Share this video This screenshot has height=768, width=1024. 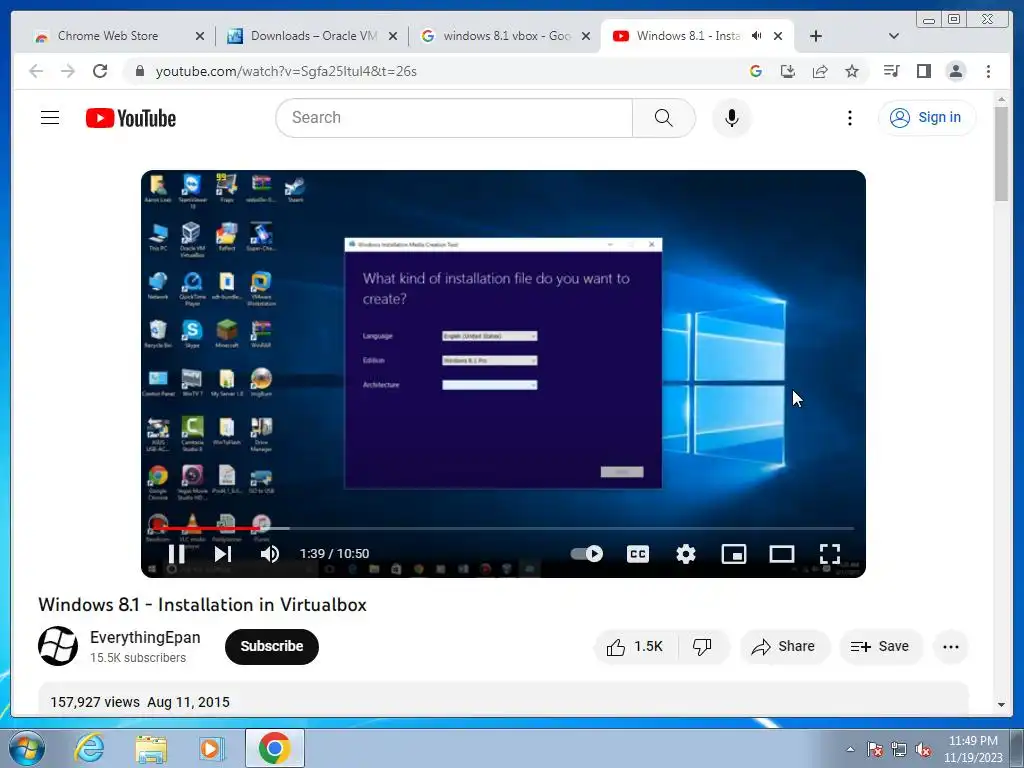point(784,647)
